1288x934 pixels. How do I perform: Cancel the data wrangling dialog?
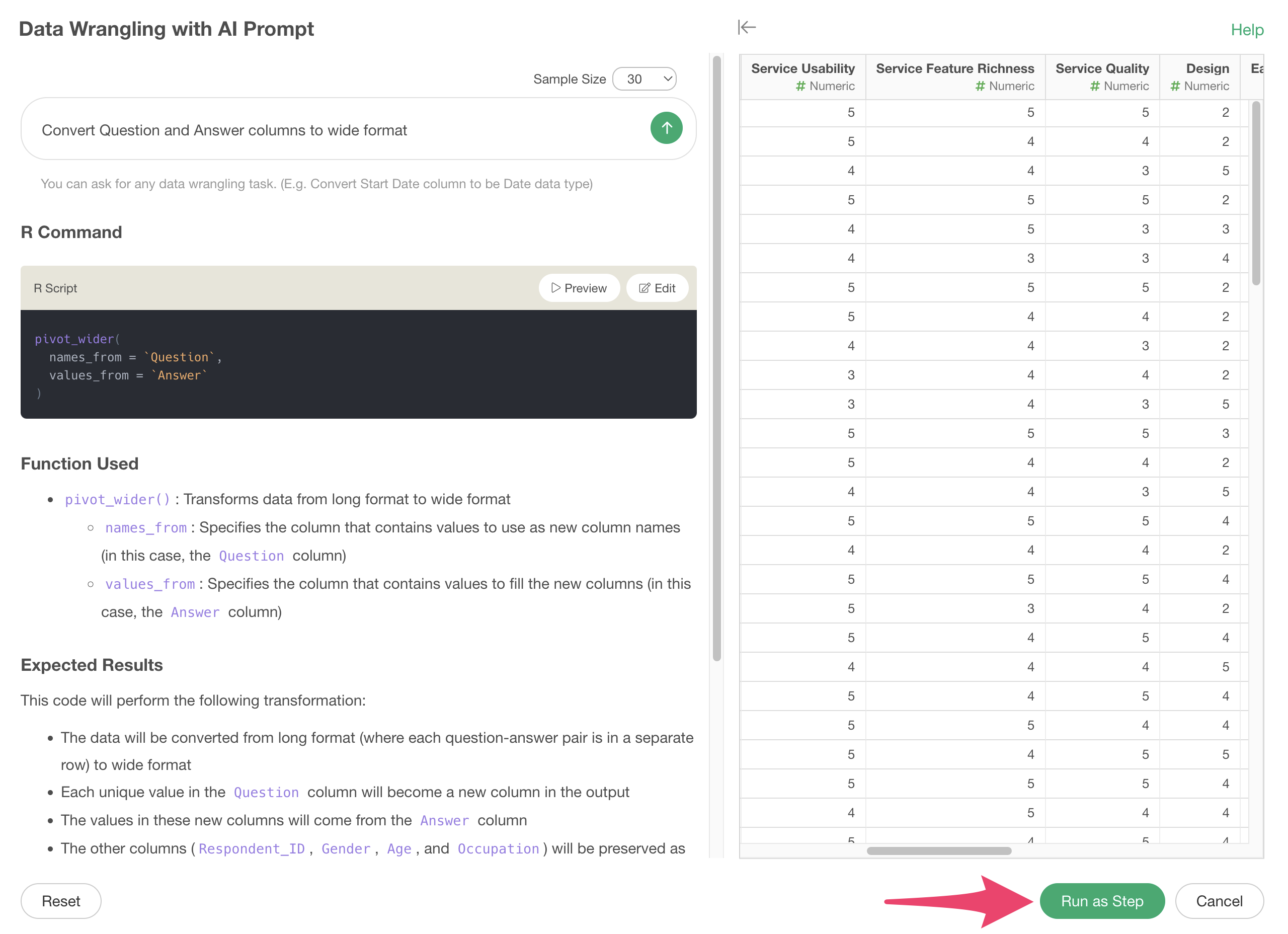tap(1219, 901)
